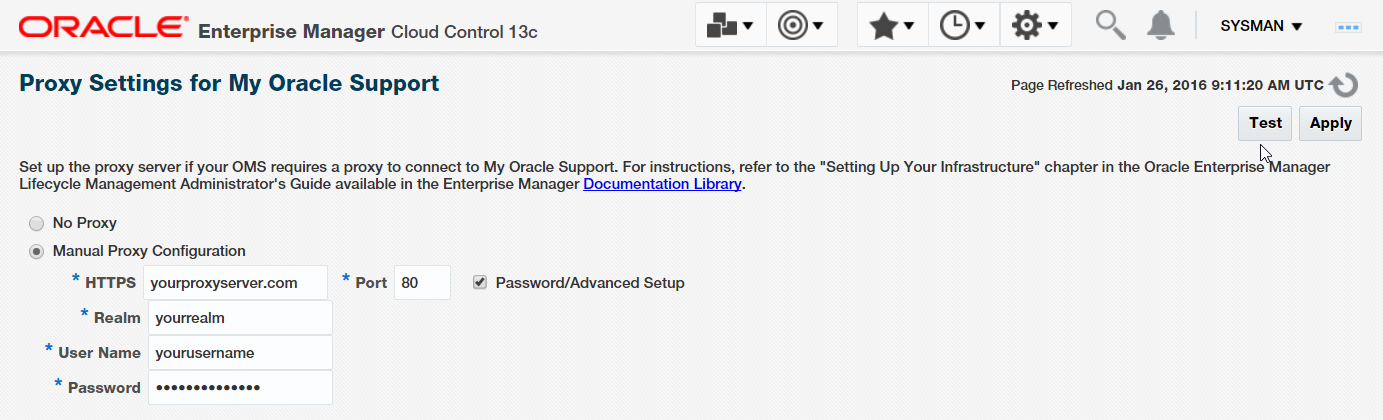Image resolution: width=1383 pixels, height=420 pixels.
Task: Click into the HTTPS proxy server field
Action: point(235,283)
